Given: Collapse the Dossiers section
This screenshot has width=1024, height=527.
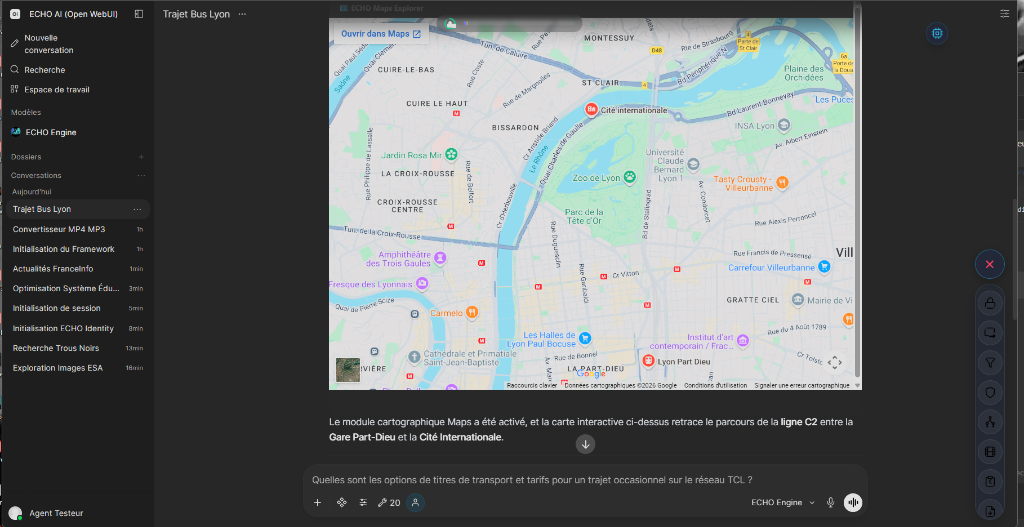Looking at the screenshot, I should [x=26, y=157].
